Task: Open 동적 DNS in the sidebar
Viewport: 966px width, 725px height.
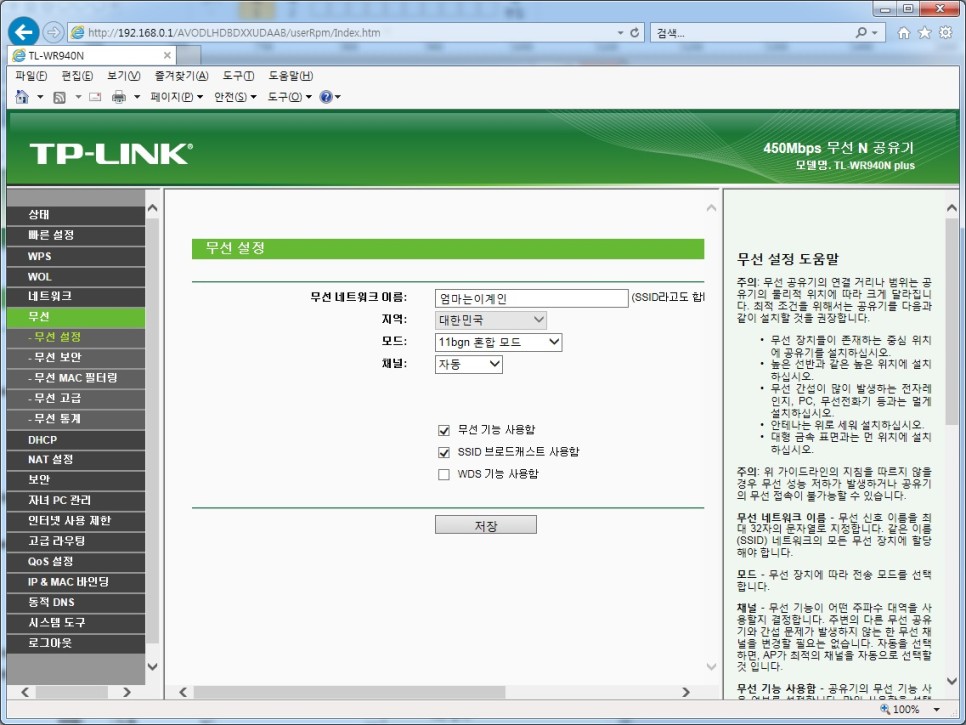Action: [76, 602]
